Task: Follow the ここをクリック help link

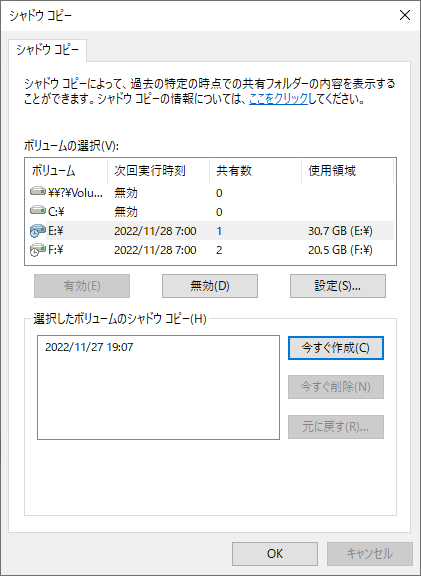Action: [278, 99]
